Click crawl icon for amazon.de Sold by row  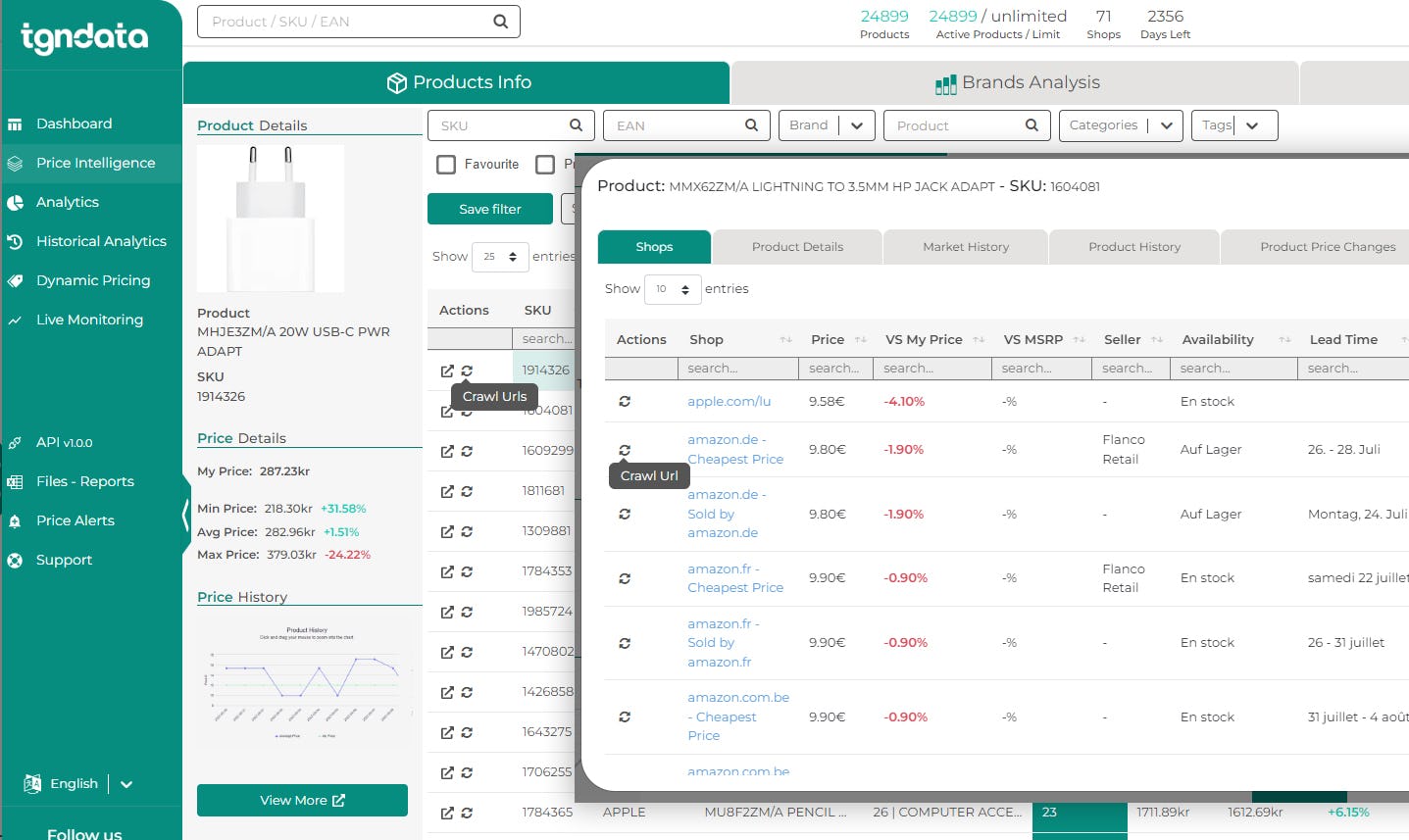(x=625, y=514)
